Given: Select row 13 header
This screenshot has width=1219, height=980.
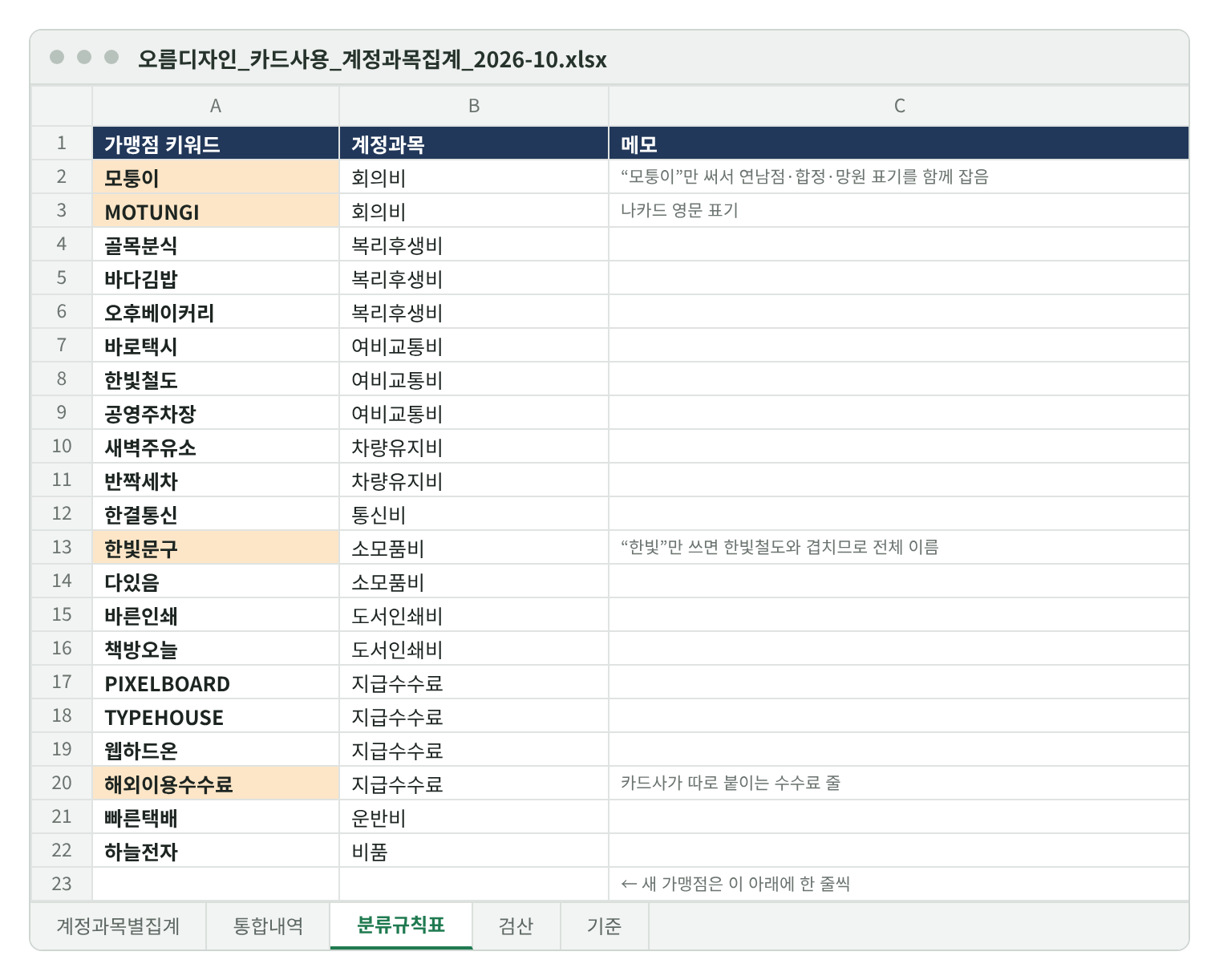Looking at the screenshot, I should (62, 547).
